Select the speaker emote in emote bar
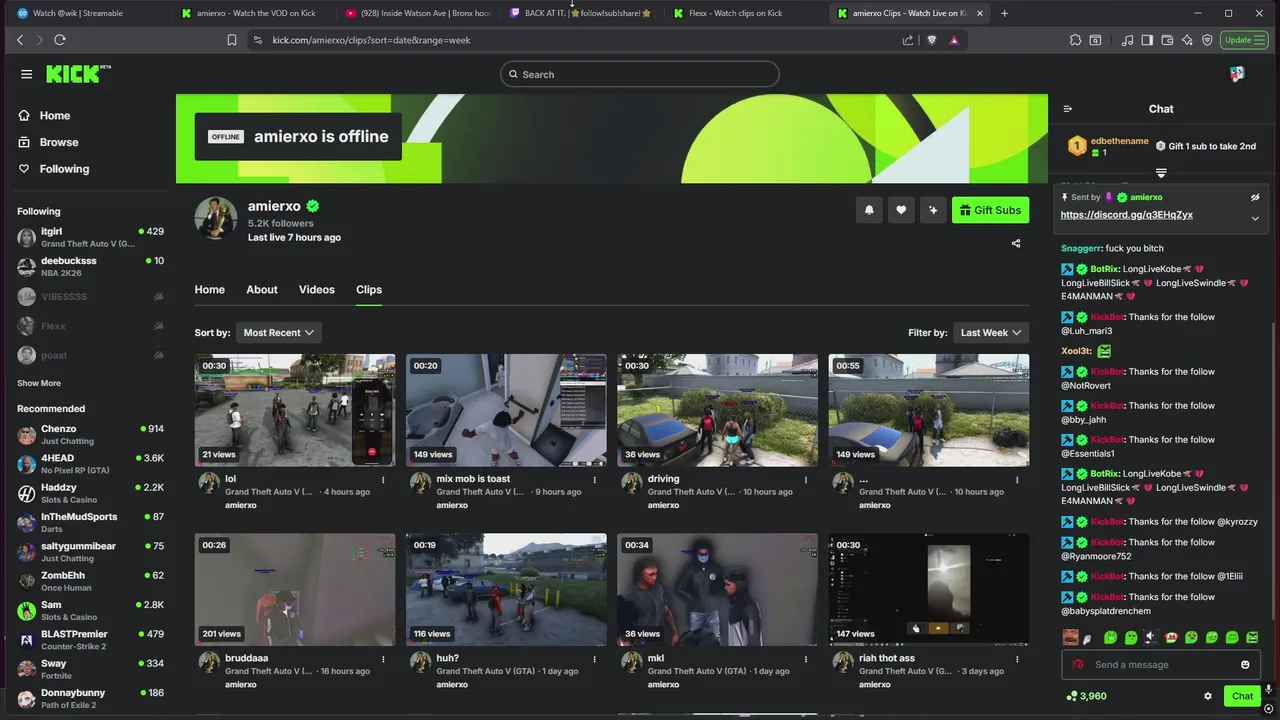Viewport: 1280px width, 720px height. pyautogui.click(x=1150, y=637)
